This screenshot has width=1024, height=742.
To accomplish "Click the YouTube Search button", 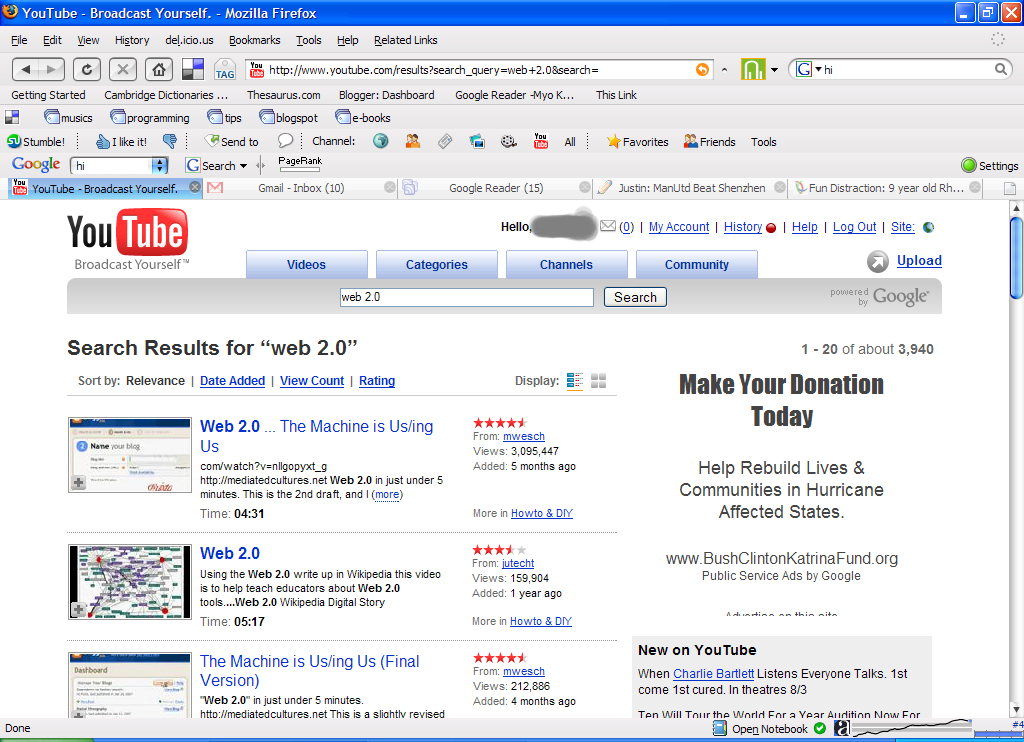I will click(x=635, y=297).
